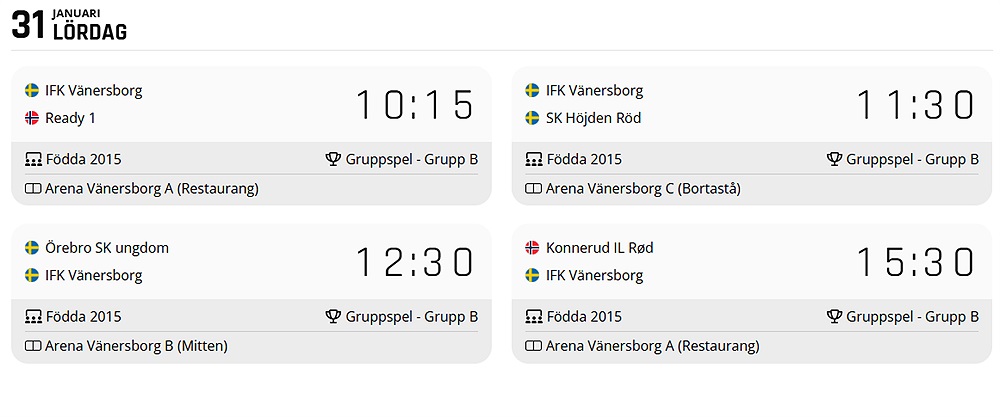Open the SK Höjden Röd team link
Viewport: 1000px width, 417px height.
click(x=593, y=118)
